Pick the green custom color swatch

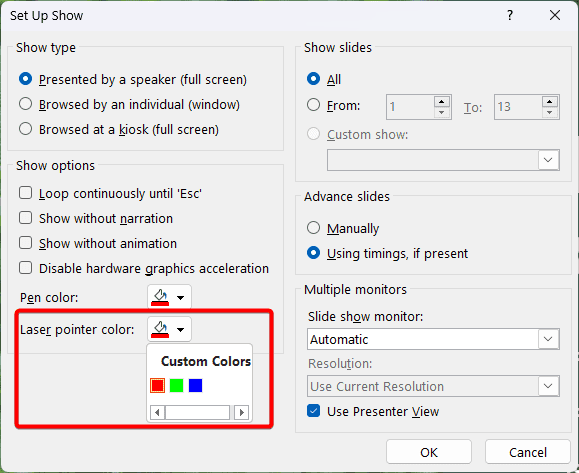(177, 385)
